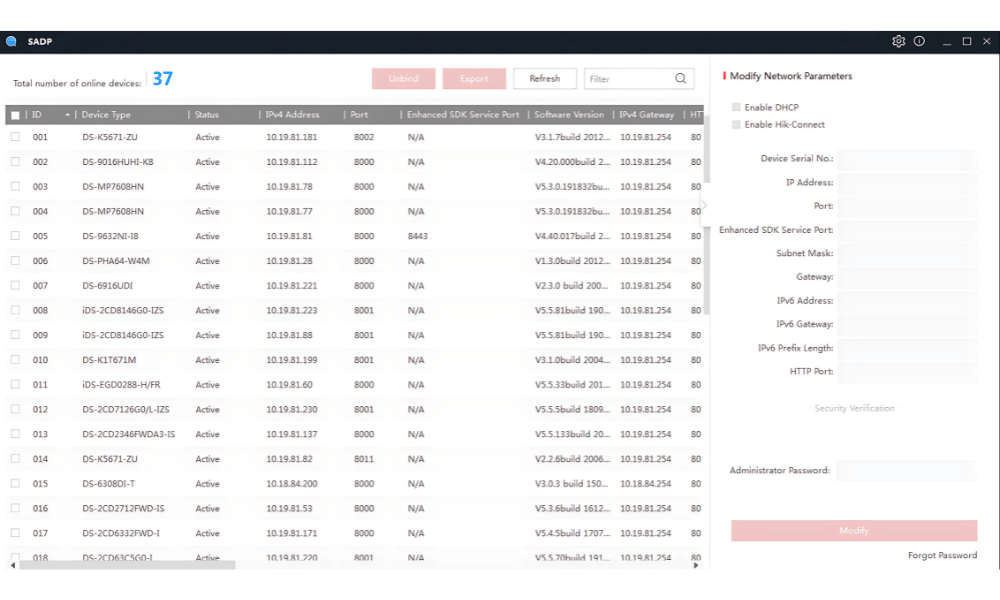Collapse the right panel with the arrow handle
This screenshot has height=600, width=1000.
pos(704,205)
